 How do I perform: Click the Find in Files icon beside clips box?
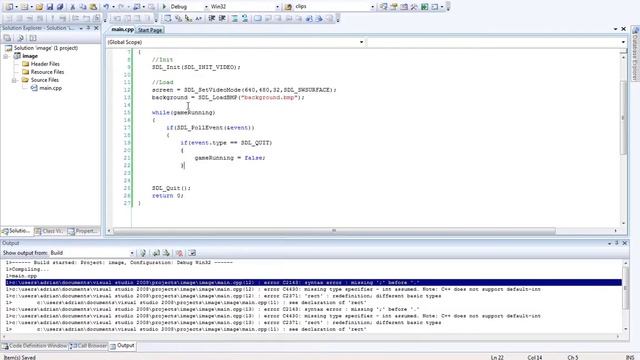(288, 7)
